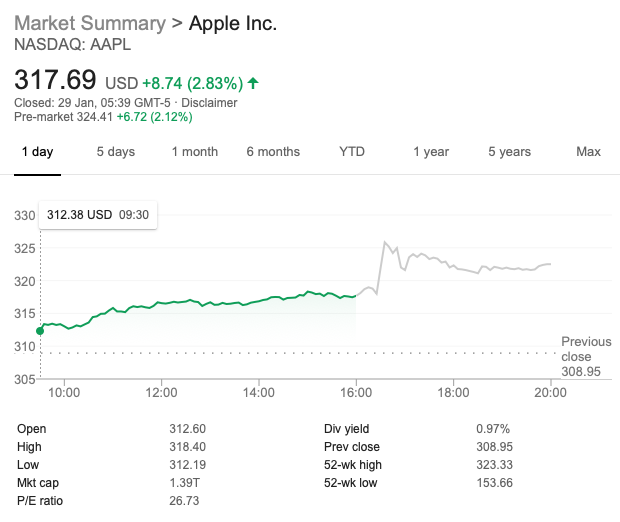620x522 pixels.
Task: Select the 5 days range tab
Action: click(x=115, y=152)
